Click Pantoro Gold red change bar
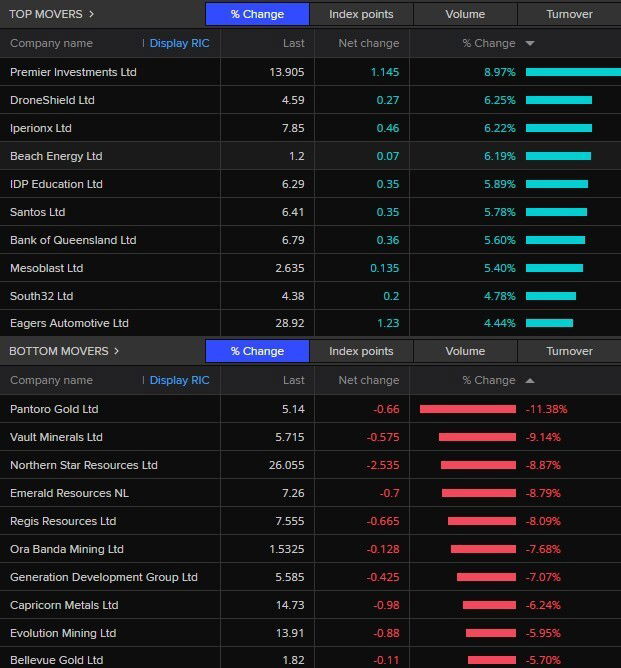 point(468,409)
